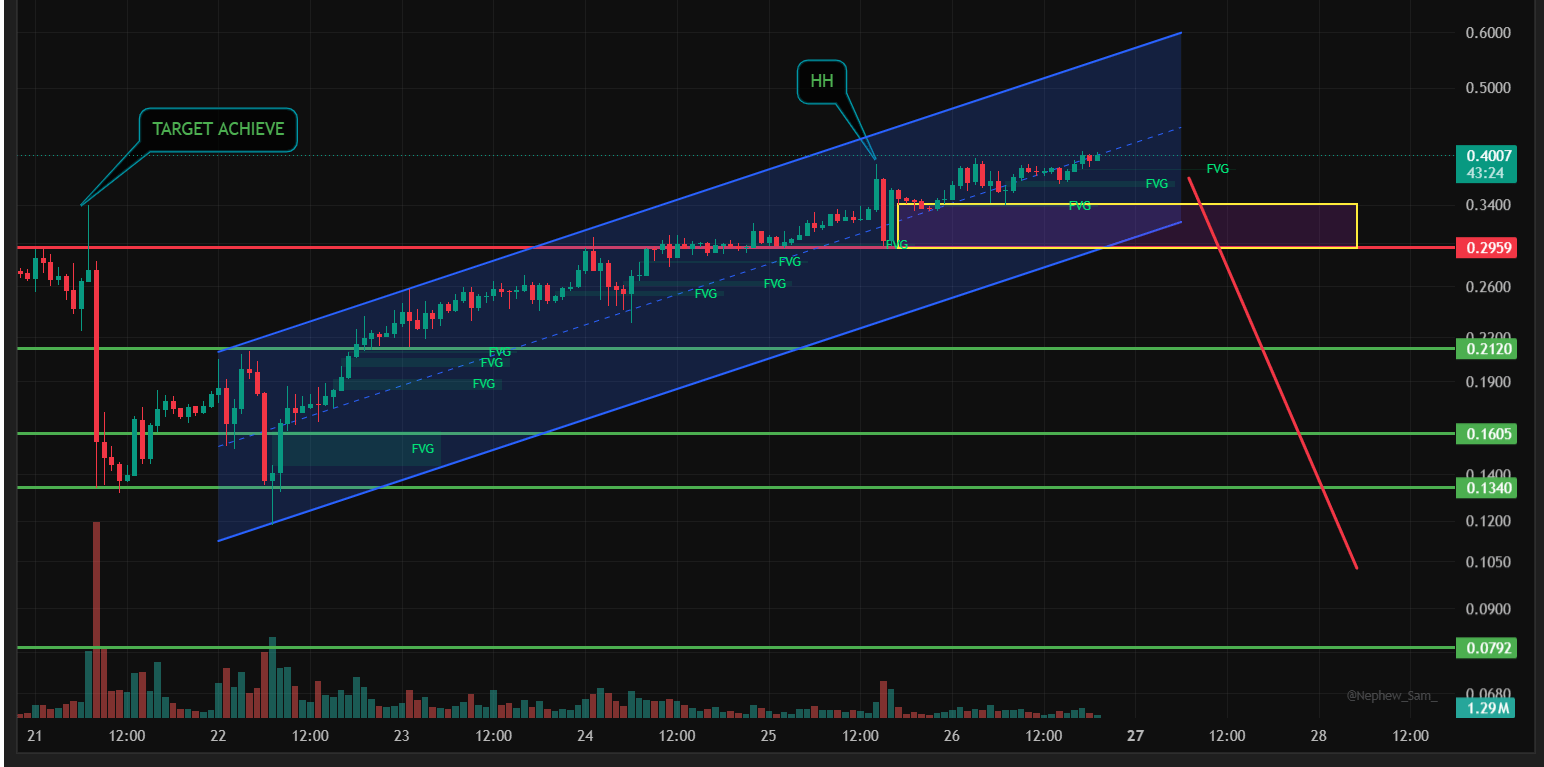Screen dimensions: 1544x767
Task: Select the HH callout label
Action: [x=822, y=81]
